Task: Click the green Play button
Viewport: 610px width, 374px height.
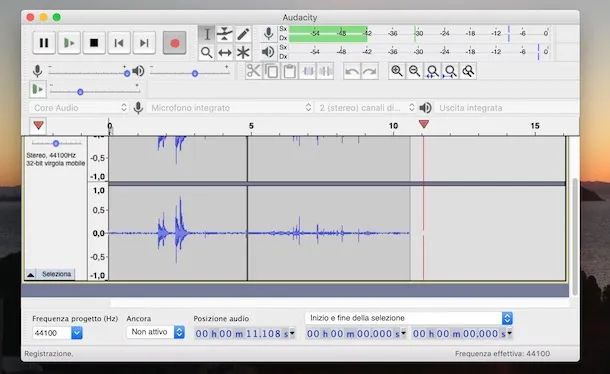Action: (x=69, y=43)
